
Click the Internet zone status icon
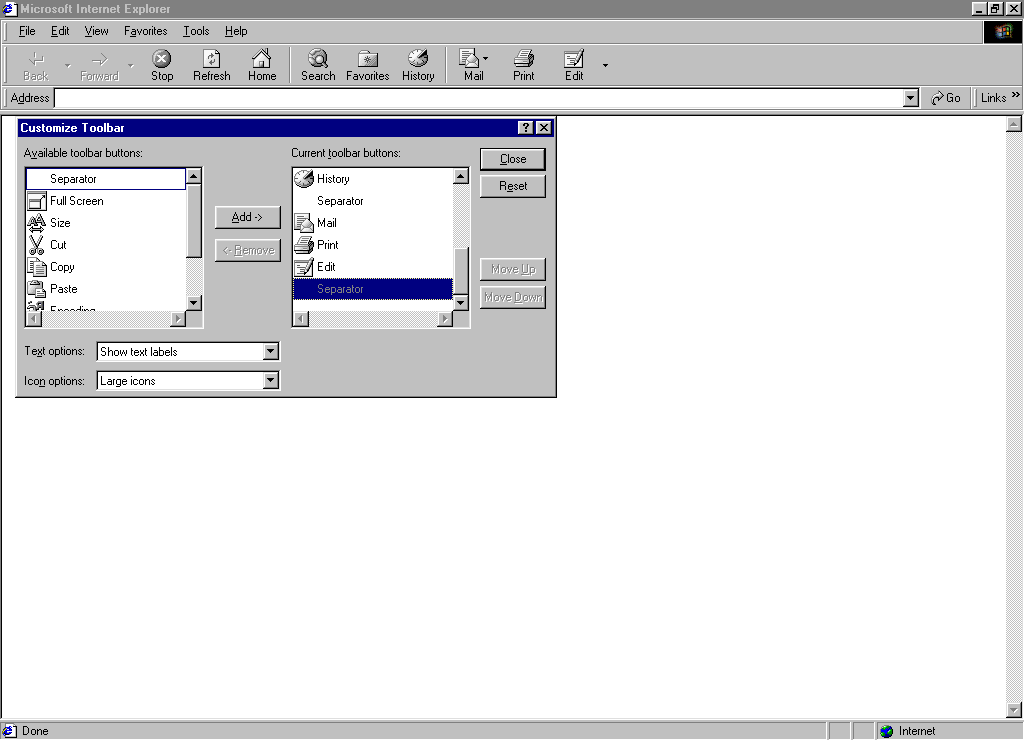point(886,731)
